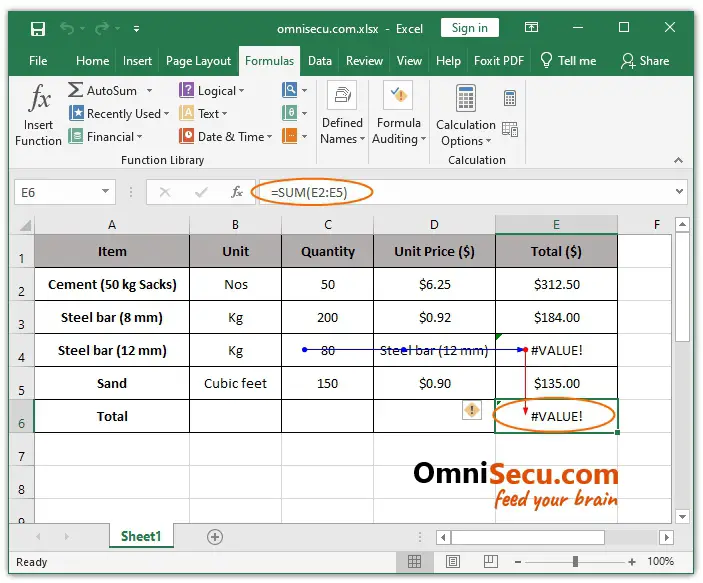Switch to Page Layout view icon
Image resolution: width=703 pixels, height=583 pixels.
pyautogui.click(x=453, y=561)
